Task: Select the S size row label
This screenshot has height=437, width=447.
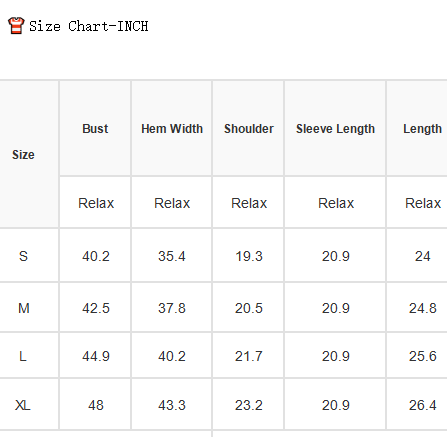Action: [x=23, y=256]
